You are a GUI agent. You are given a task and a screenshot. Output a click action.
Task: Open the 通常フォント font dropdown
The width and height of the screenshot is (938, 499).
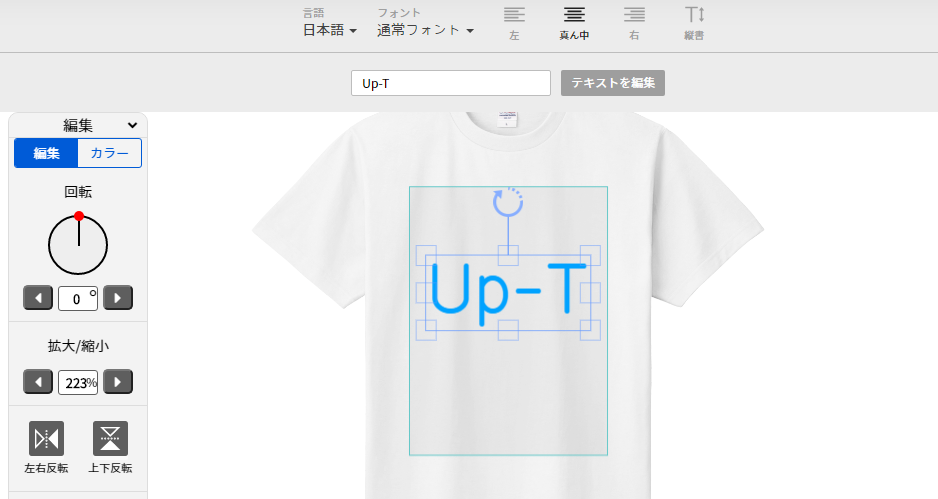[425, 30]
